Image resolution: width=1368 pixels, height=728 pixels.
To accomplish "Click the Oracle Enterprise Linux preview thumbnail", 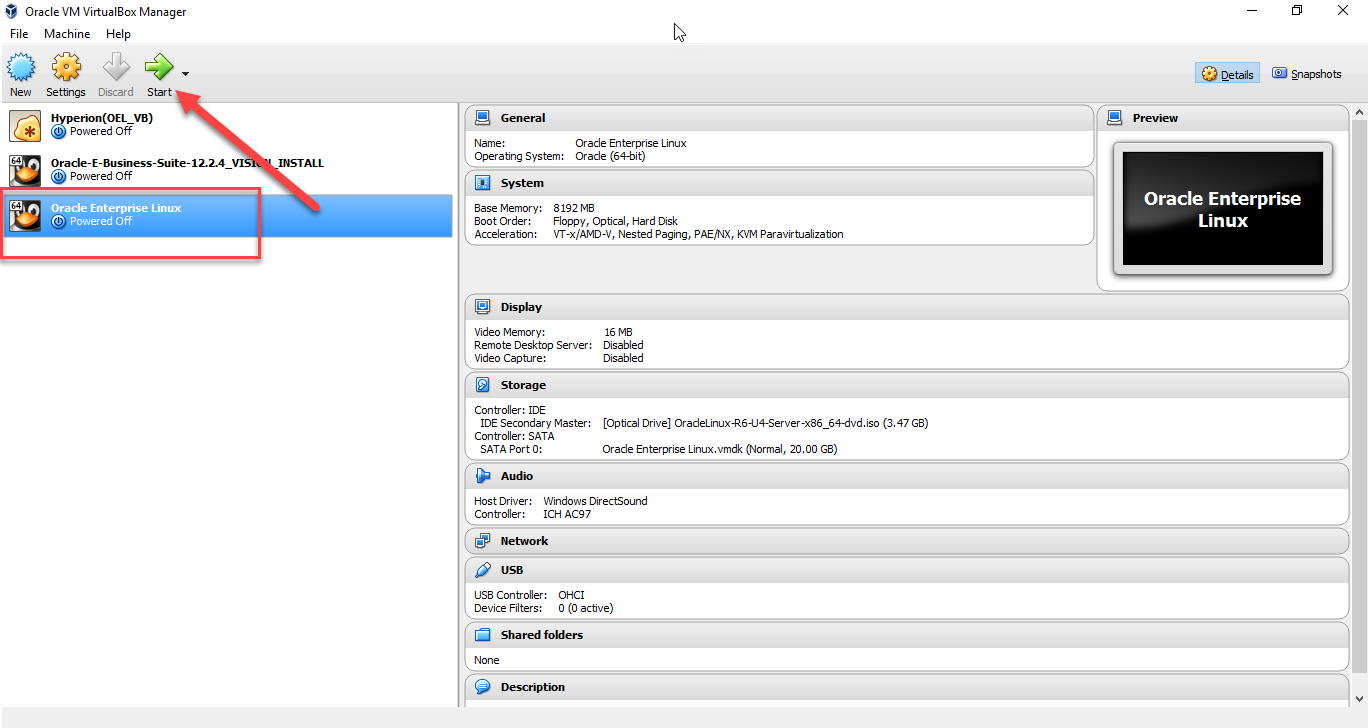I will tap(1222, 209).
